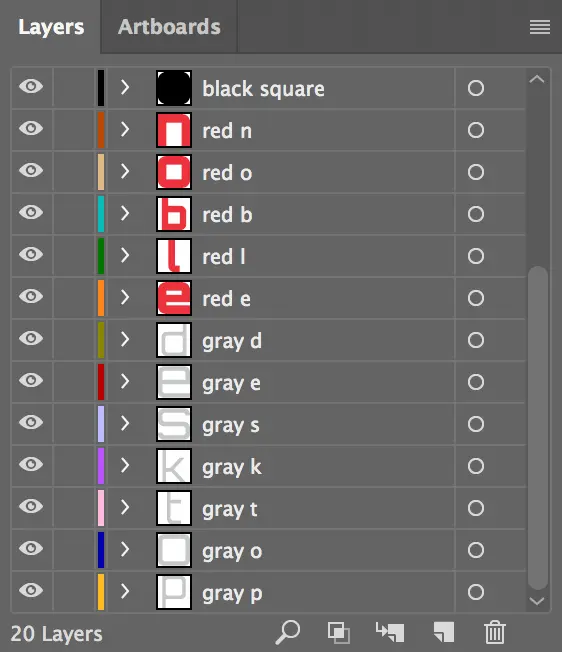Select the gray d layer name
The height and width of the screenshot is (652, 562).
point(232,341)
